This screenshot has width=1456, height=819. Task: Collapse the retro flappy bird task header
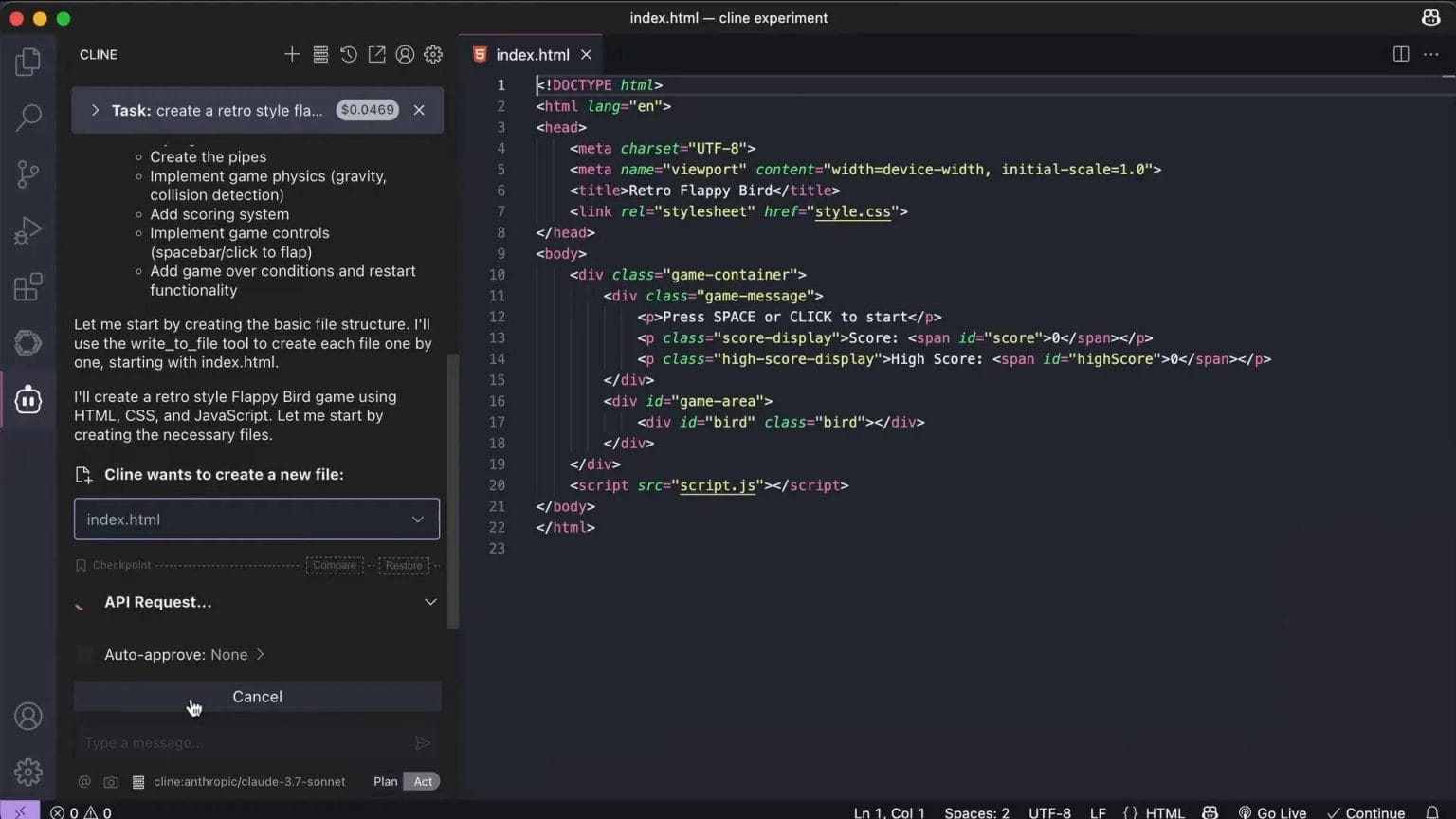[x=95, y=110]
